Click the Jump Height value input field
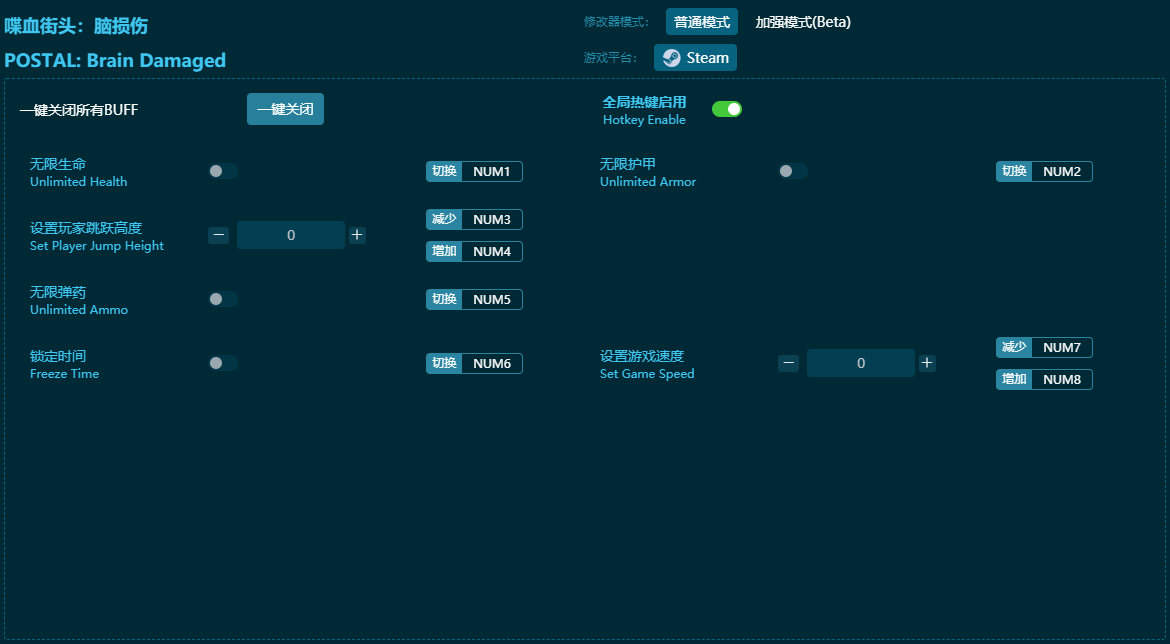Screen dimensions: 1170x644 tap(291, 235)
